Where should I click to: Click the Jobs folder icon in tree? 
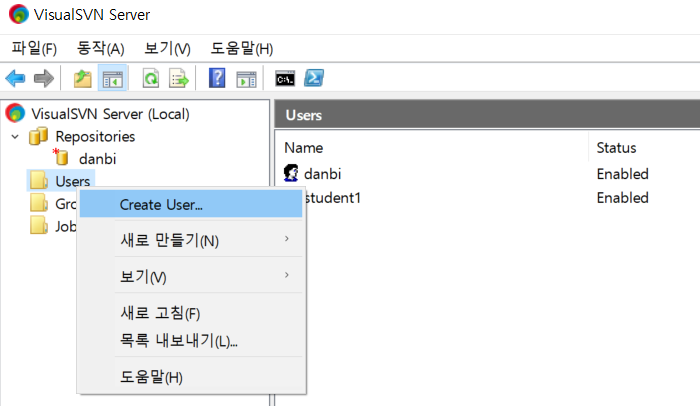point(39,225)
